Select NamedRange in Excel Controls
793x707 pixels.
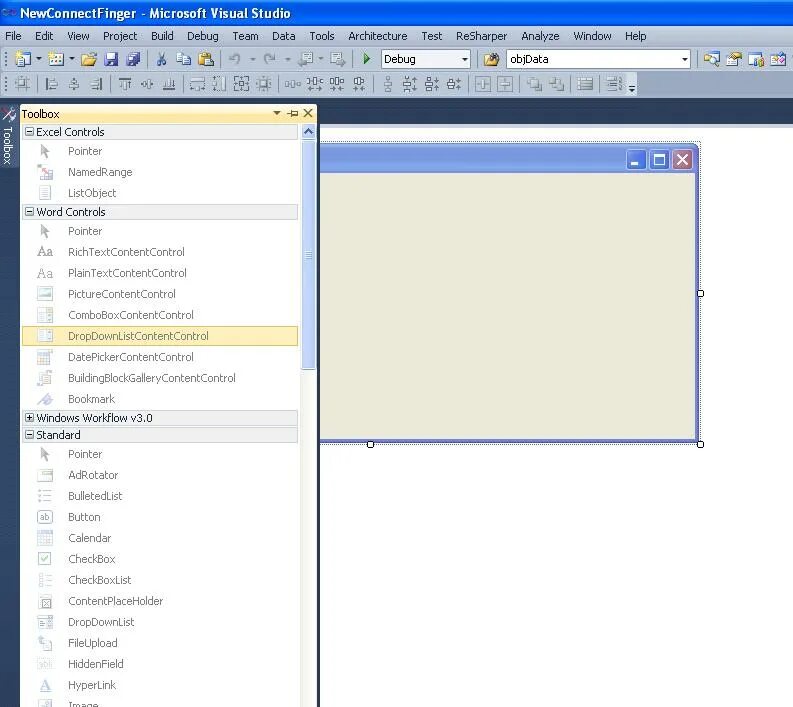[x=160, y=172]
